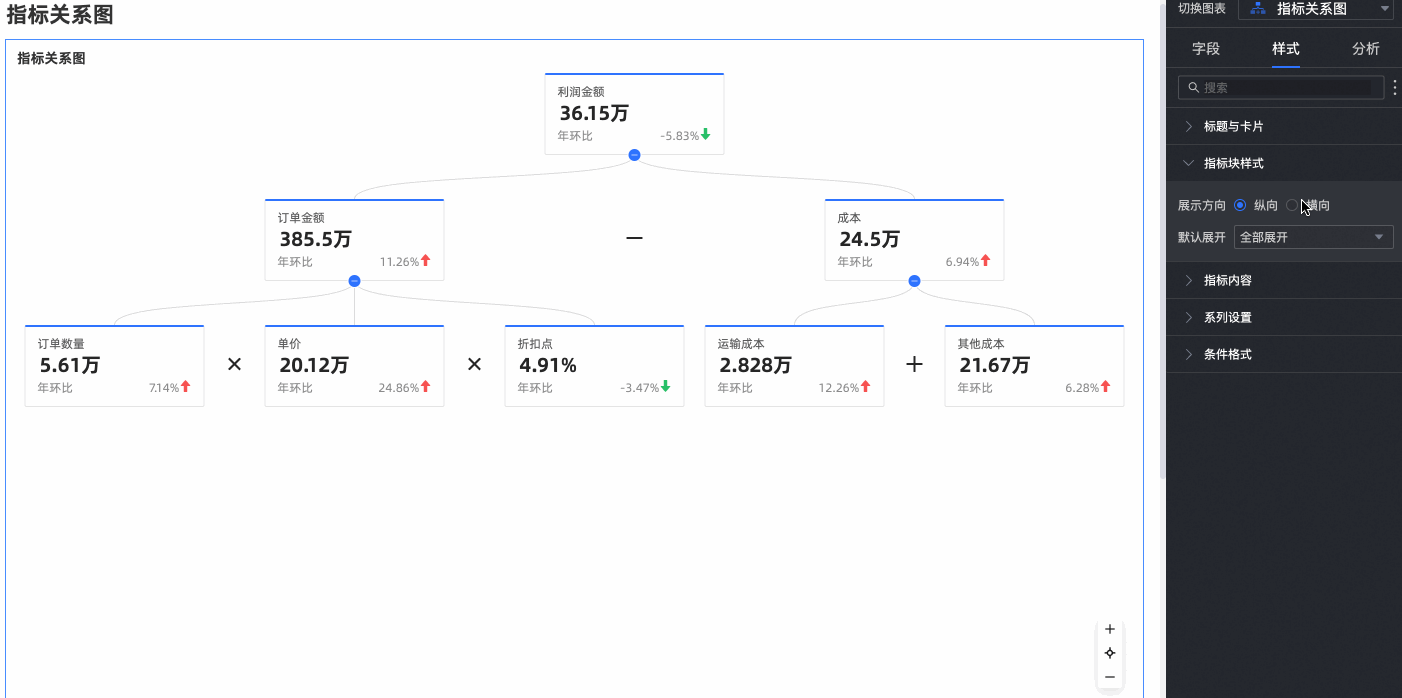Collapse the 利润金额 node's blue toggle
This screenshot has width=1402, height=698.
634,155
